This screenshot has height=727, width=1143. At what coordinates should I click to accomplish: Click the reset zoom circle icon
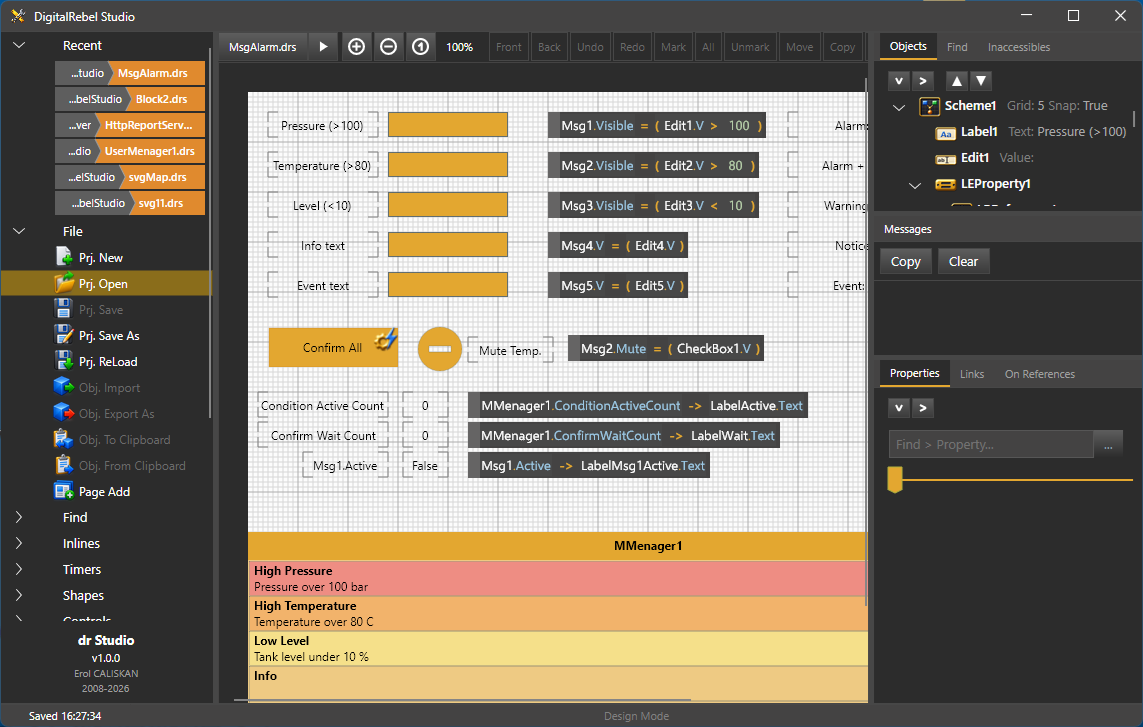pos(421,47)
